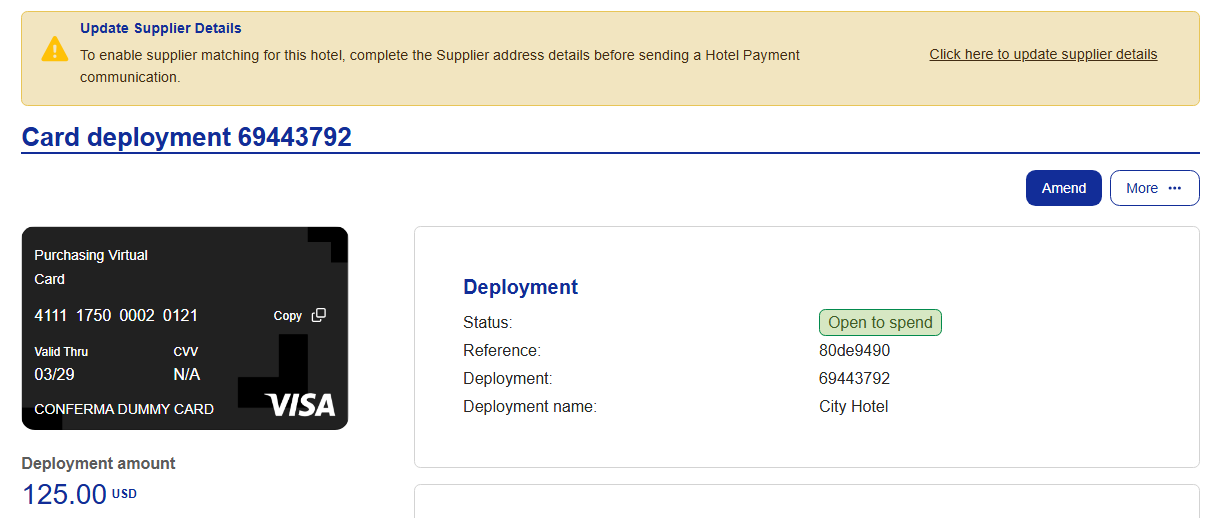
Task: Click the CVV value N/A
Action: coord(187,375)
